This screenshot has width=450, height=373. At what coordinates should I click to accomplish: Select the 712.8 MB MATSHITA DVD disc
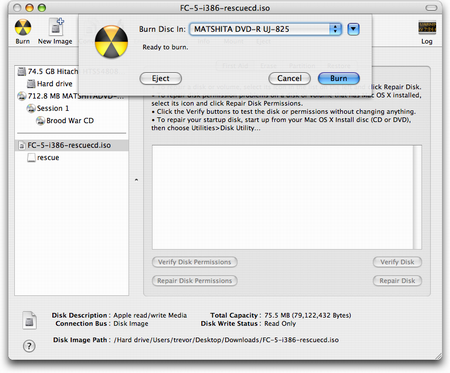coord(71,96)
